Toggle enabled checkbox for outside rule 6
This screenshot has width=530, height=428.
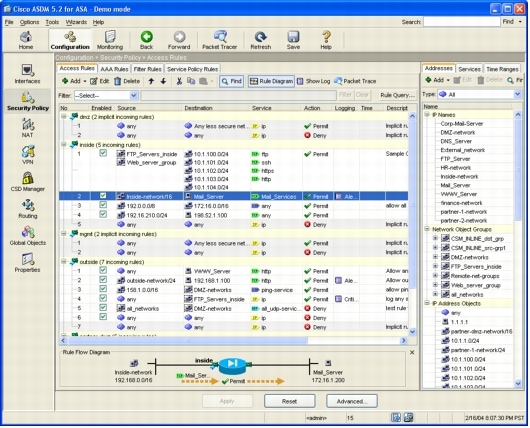tap(103, 317)
